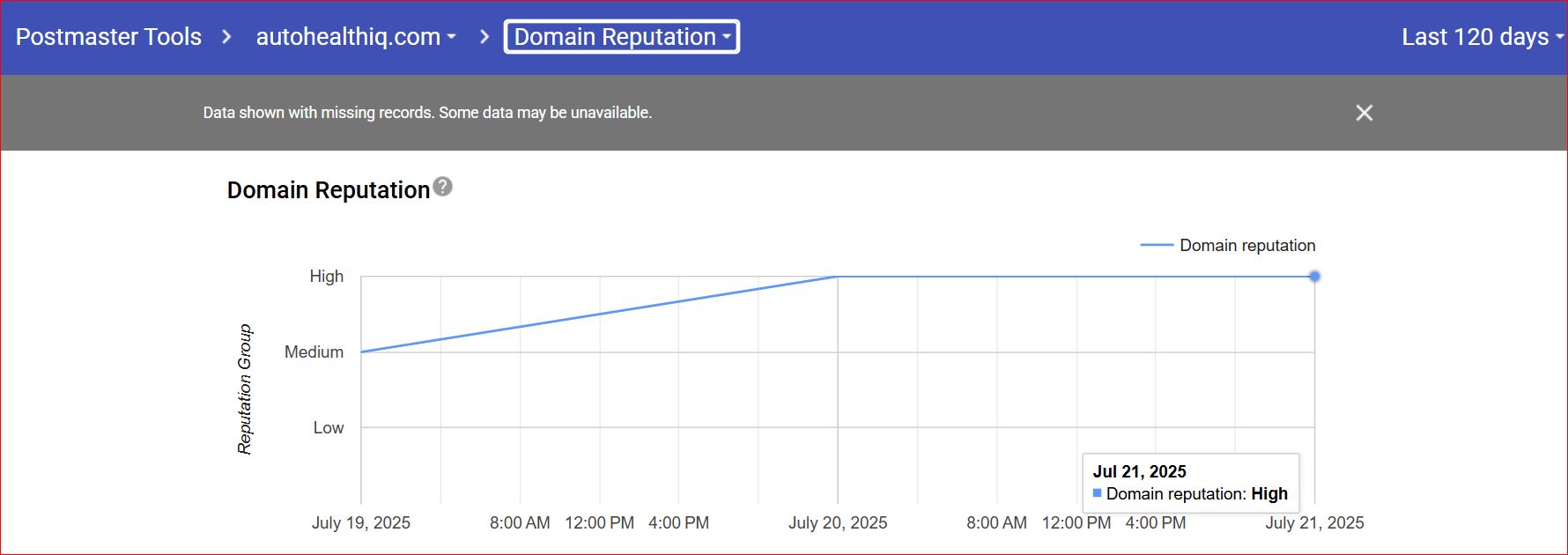Click the July 20, 2025 axis label
This screenshot has width=1568, height=555.
pyautogui.click(x=837, y=522)
